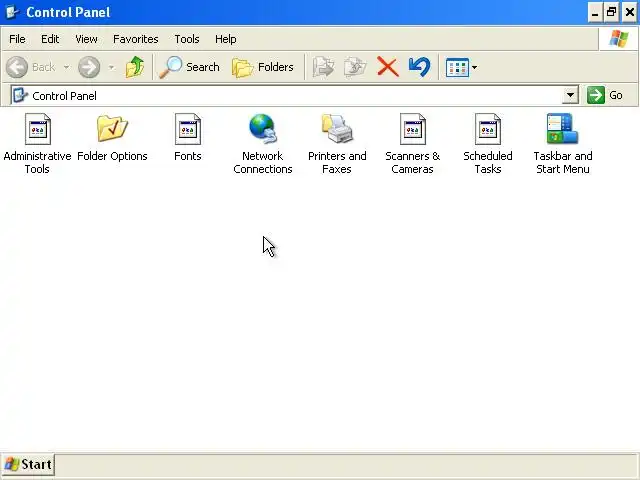Click the blue Undo arrow icon
The width and height of the screenshot is (640, 480).
419,67
